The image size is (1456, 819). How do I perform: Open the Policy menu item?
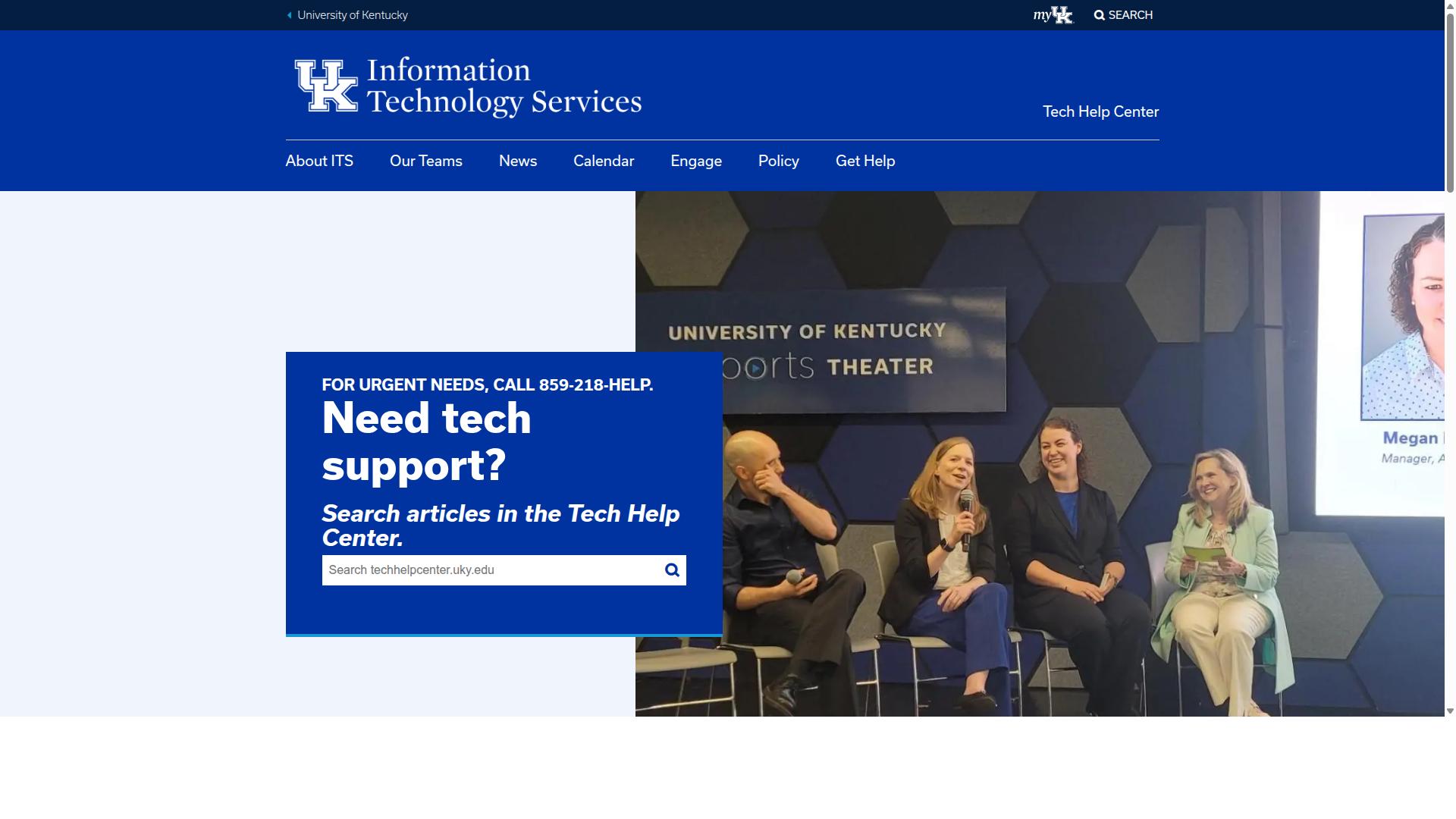coord(779,161)
